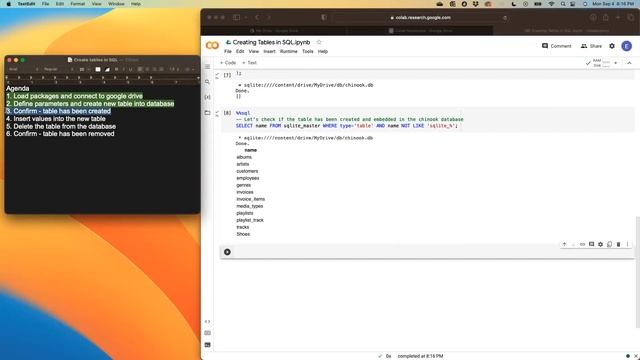Click the Safari share icon
The height and width of the screenshot is (360, 640).
click(x=606, y=18)
